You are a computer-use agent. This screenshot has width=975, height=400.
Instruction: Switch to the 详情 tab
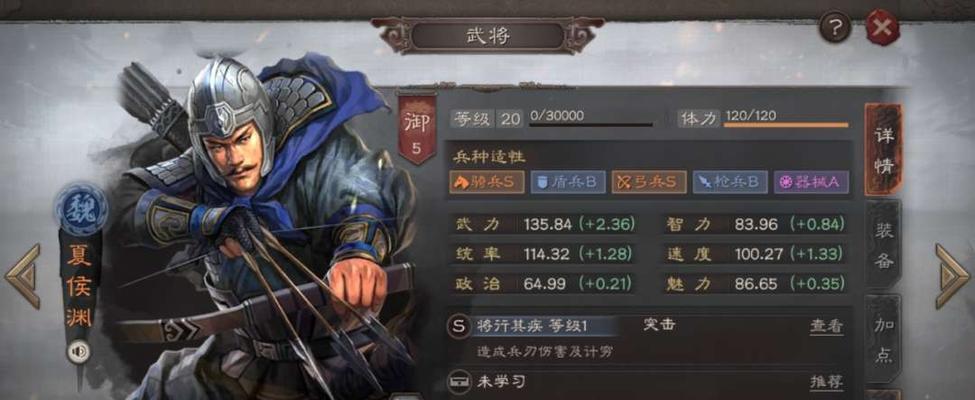point(883,150)
